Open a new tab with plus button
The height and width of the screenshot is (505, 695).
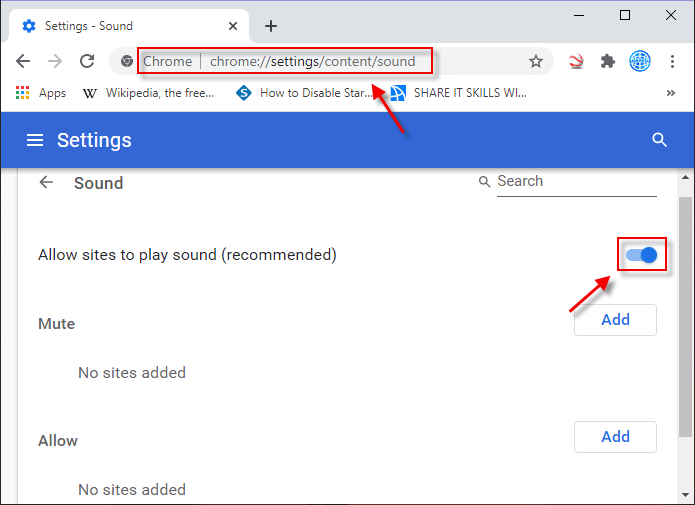pyautogui.click(x=271, y=26)
